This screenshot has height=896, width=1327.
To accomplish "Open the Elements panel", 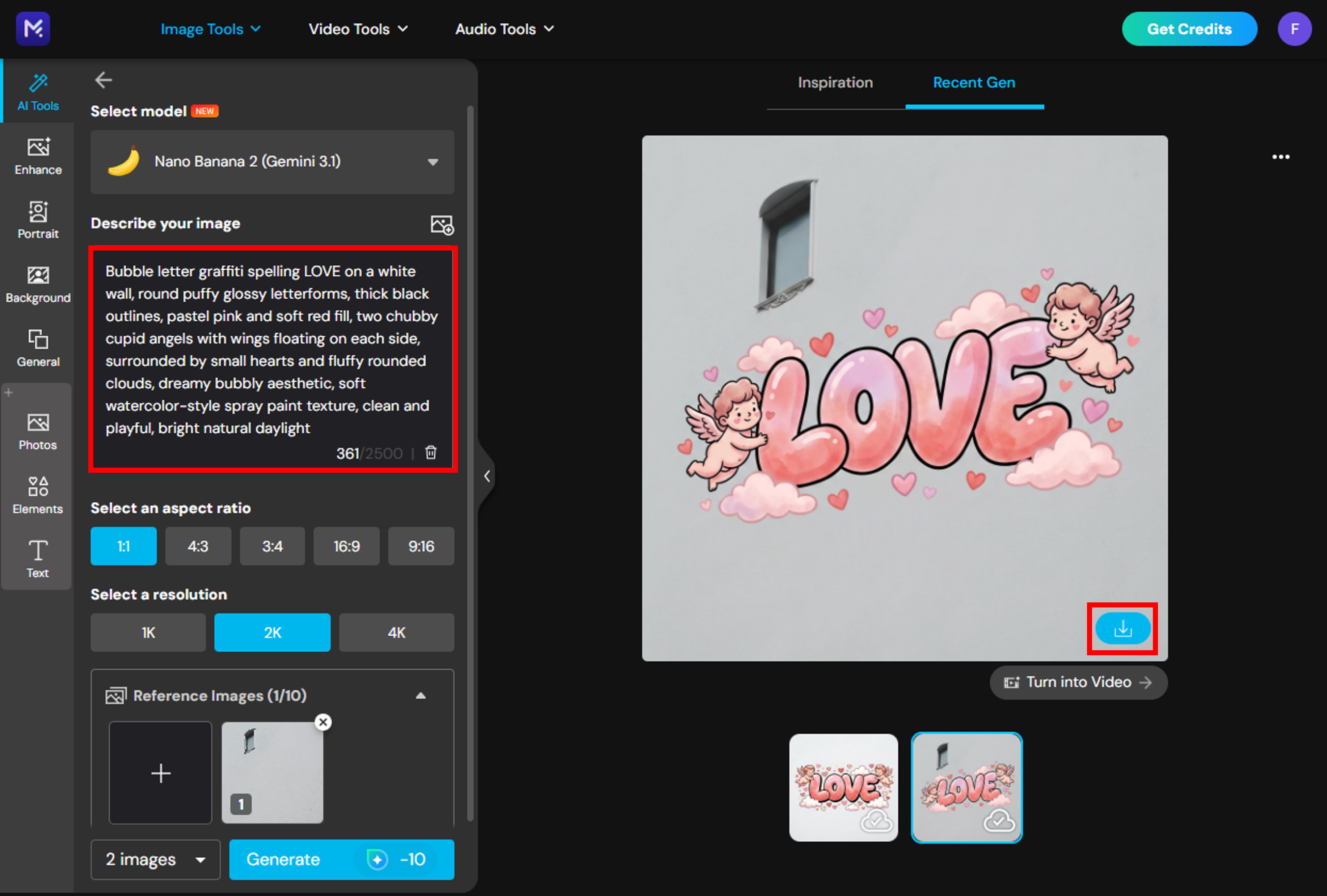I will 37,494.
